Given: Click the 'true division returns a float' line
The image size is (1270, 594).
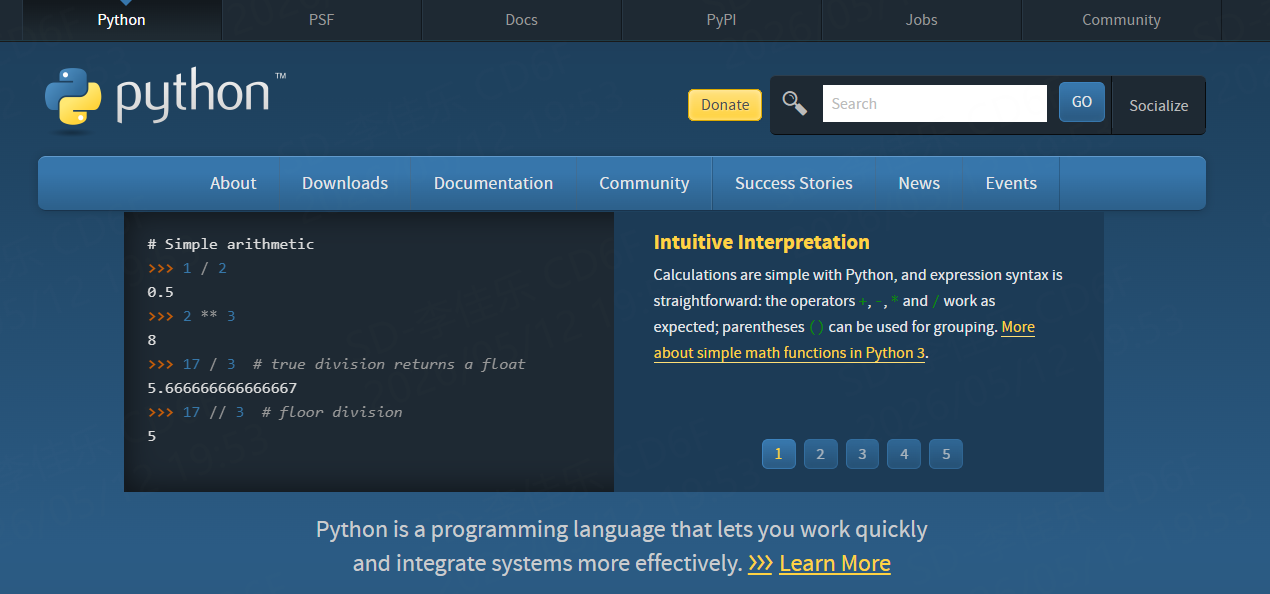Looking at the screenshot, I should [336, 364].
